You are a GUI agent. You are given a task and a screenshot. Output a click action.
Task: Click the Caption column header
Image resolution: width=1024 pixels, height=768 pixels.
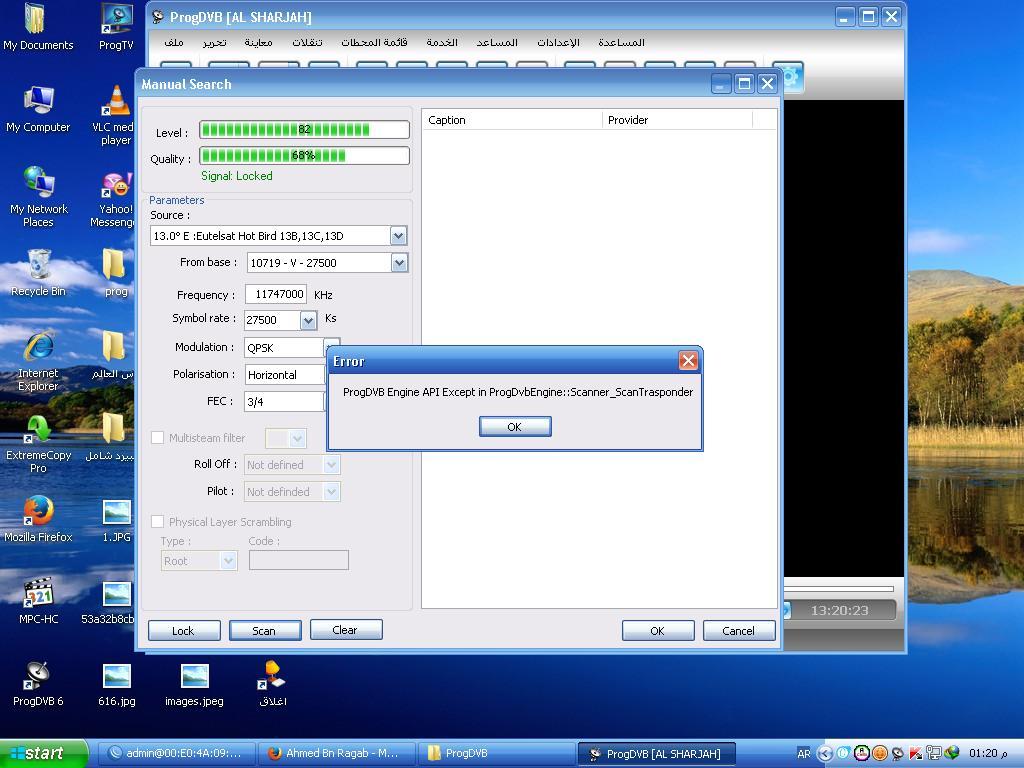513,120
